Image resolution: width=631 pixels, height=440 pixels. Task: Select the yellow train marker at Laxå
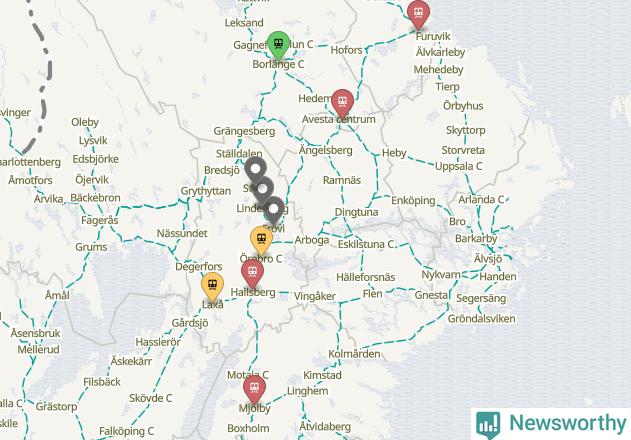click(x=212, y=287)
